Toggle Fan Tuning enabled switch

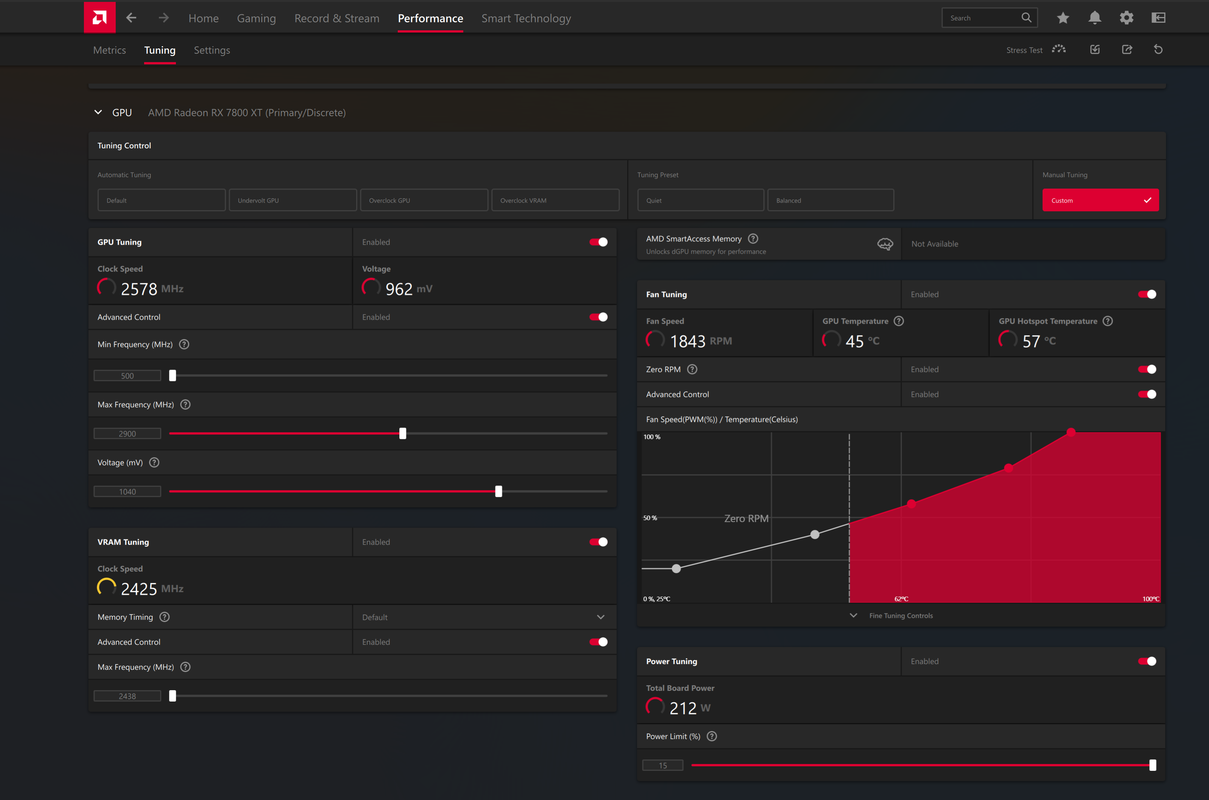coord(1147,294)
